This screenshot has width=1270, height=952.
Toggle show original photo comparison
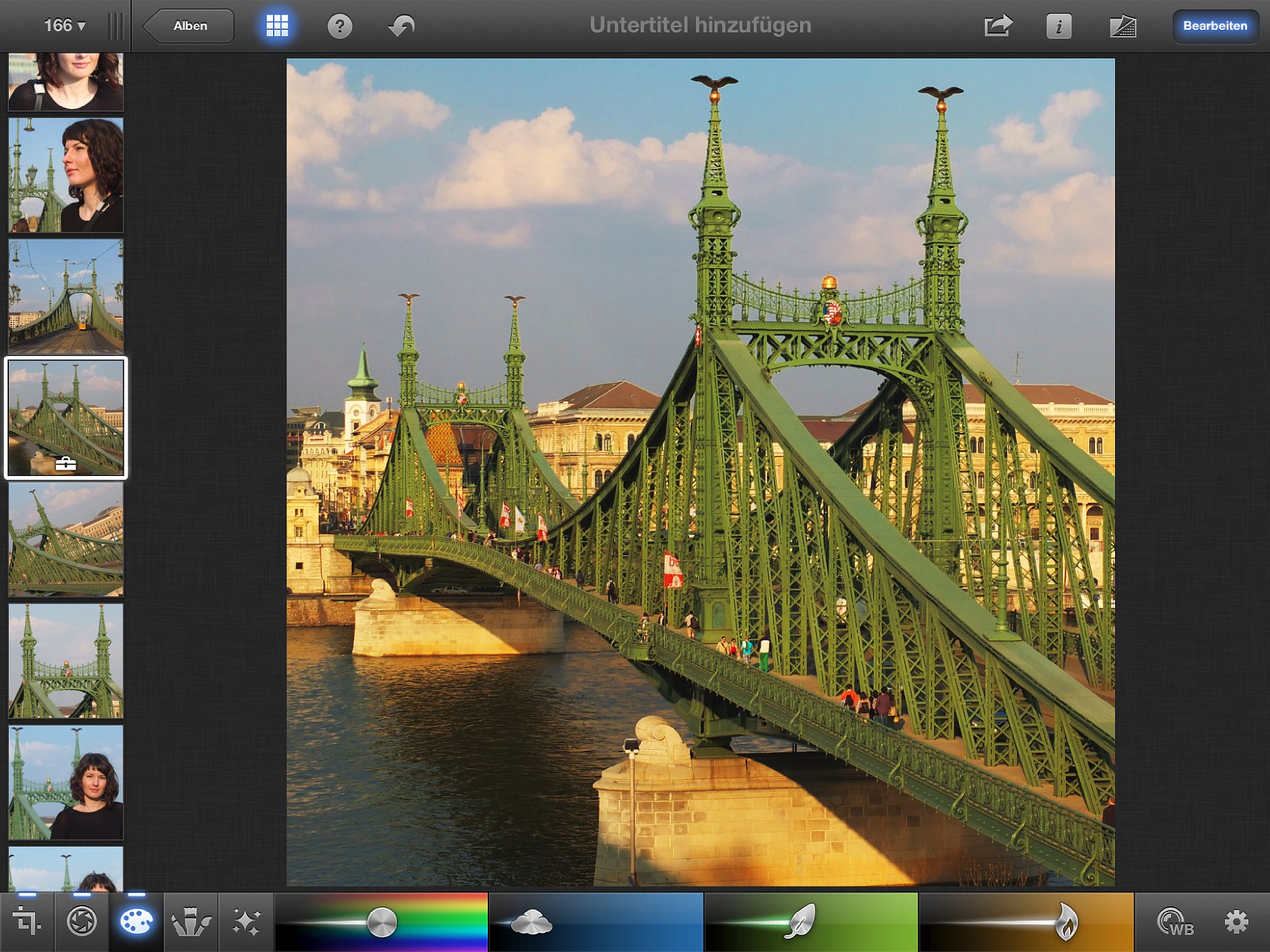[x=1123, y=26]
